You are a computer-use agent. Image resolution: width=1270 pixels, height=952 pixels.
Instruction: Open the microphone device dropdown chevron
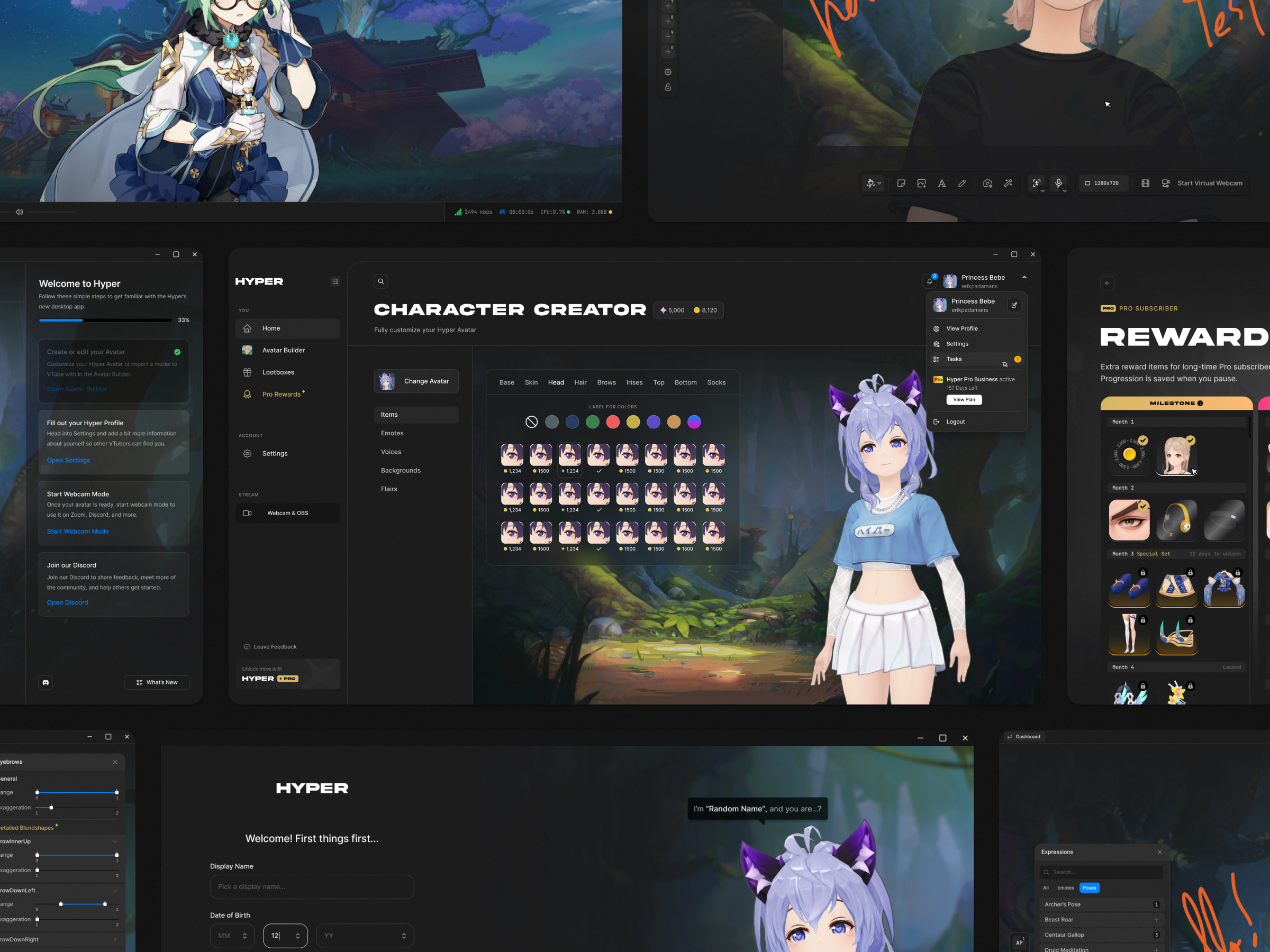point(1065,191)
